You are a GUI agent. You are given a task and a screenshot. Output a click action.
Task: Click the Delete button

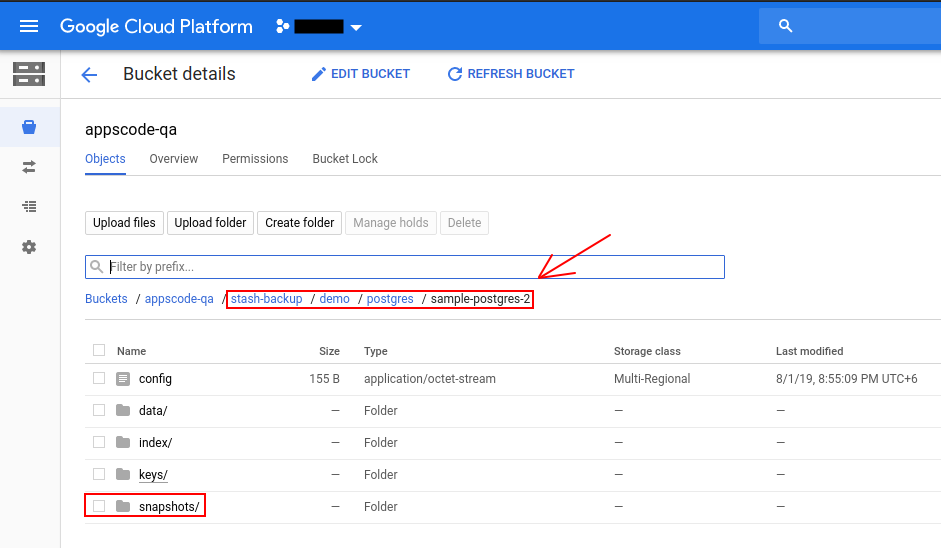point(464,223)
